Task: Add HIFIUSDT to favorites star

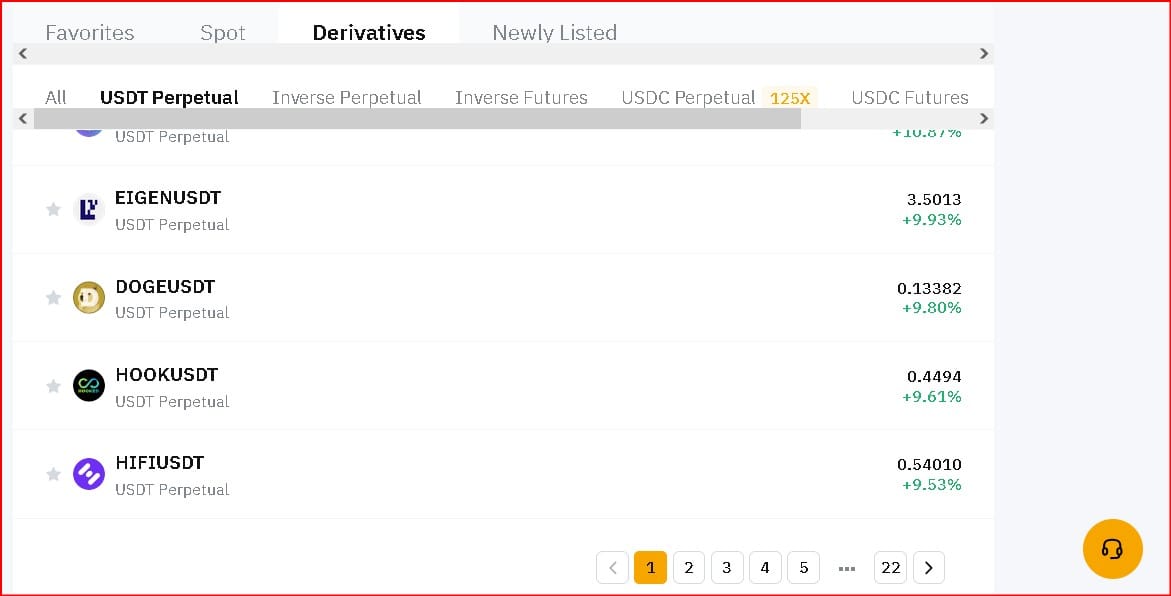Action: tap(53, 474)
